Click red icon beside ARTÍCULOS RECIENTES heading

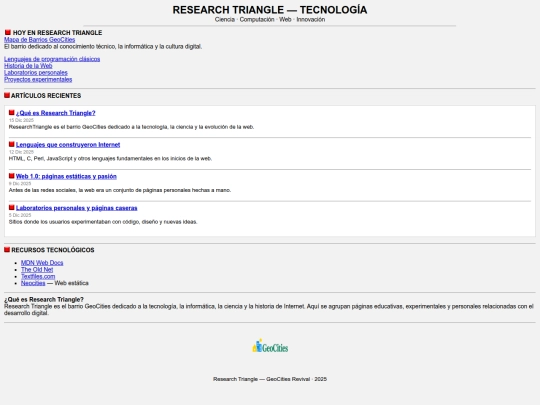[7, 95]
